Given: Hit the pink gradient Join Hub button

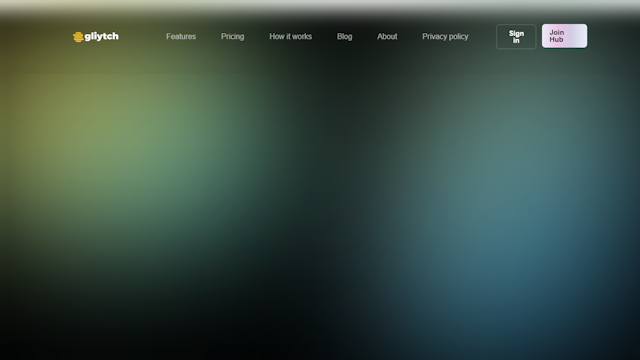Looking at the screenshot, I should pos(564,36).
